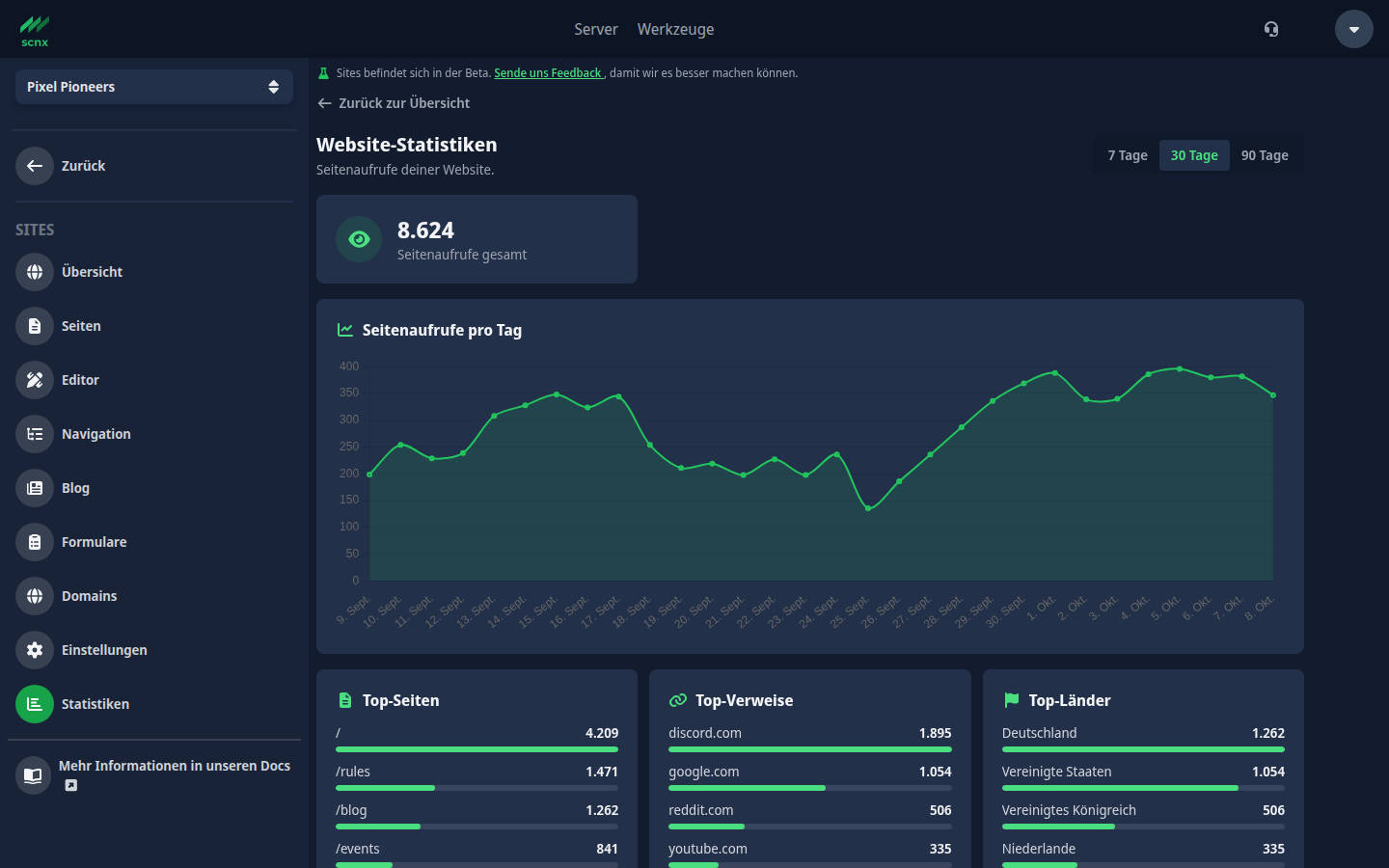The height and width of the screenshot is (868, 1389).
Task: Click the Vereinigtes Königreich label
Action: pyautogui.click(x=1069, y=810)
